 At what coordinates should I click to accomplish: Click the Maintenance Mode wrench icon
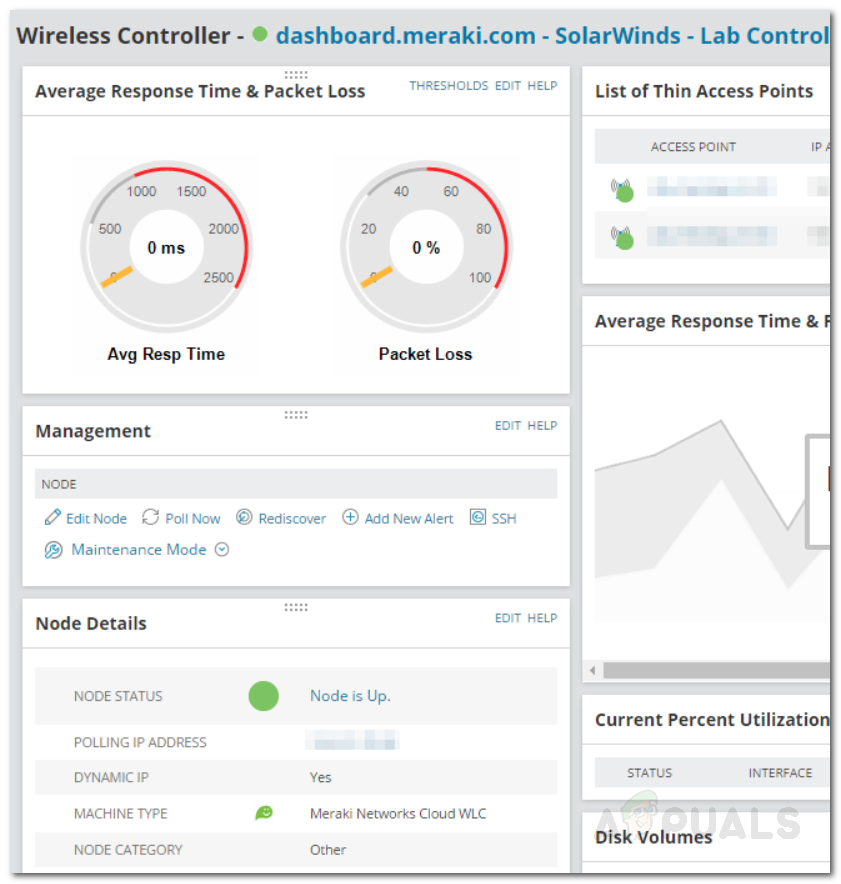coord(53,550)
